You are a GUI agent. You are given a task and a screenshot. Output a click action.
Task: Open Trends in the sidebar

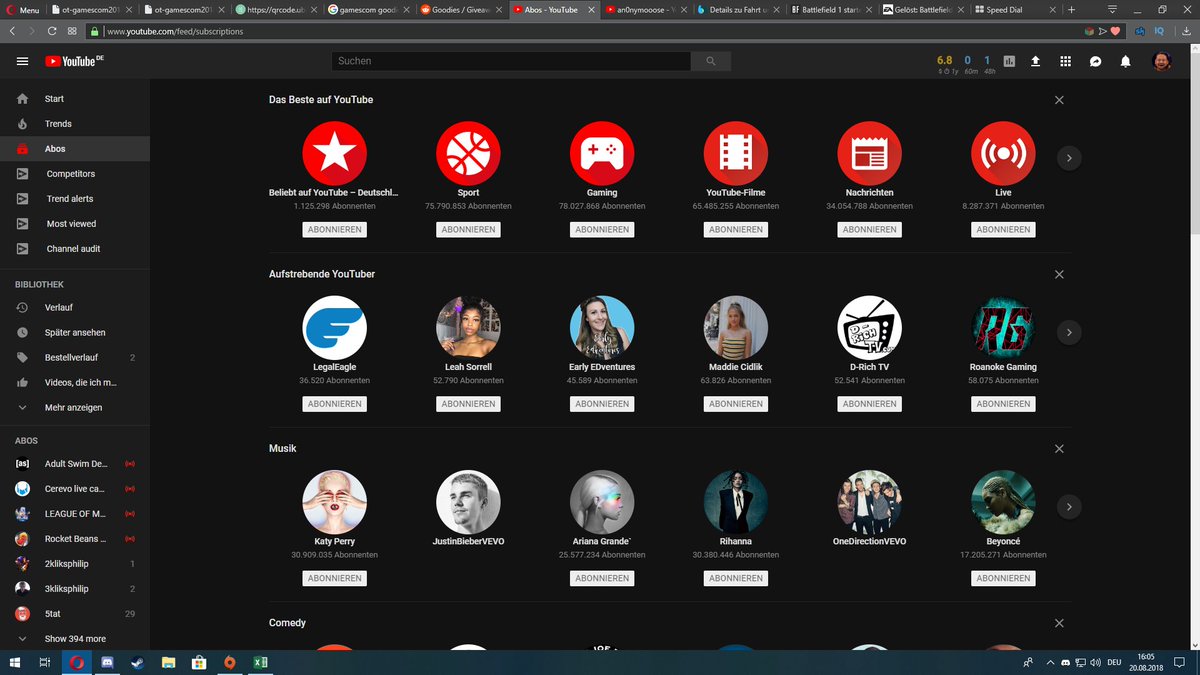click(75, 124)
